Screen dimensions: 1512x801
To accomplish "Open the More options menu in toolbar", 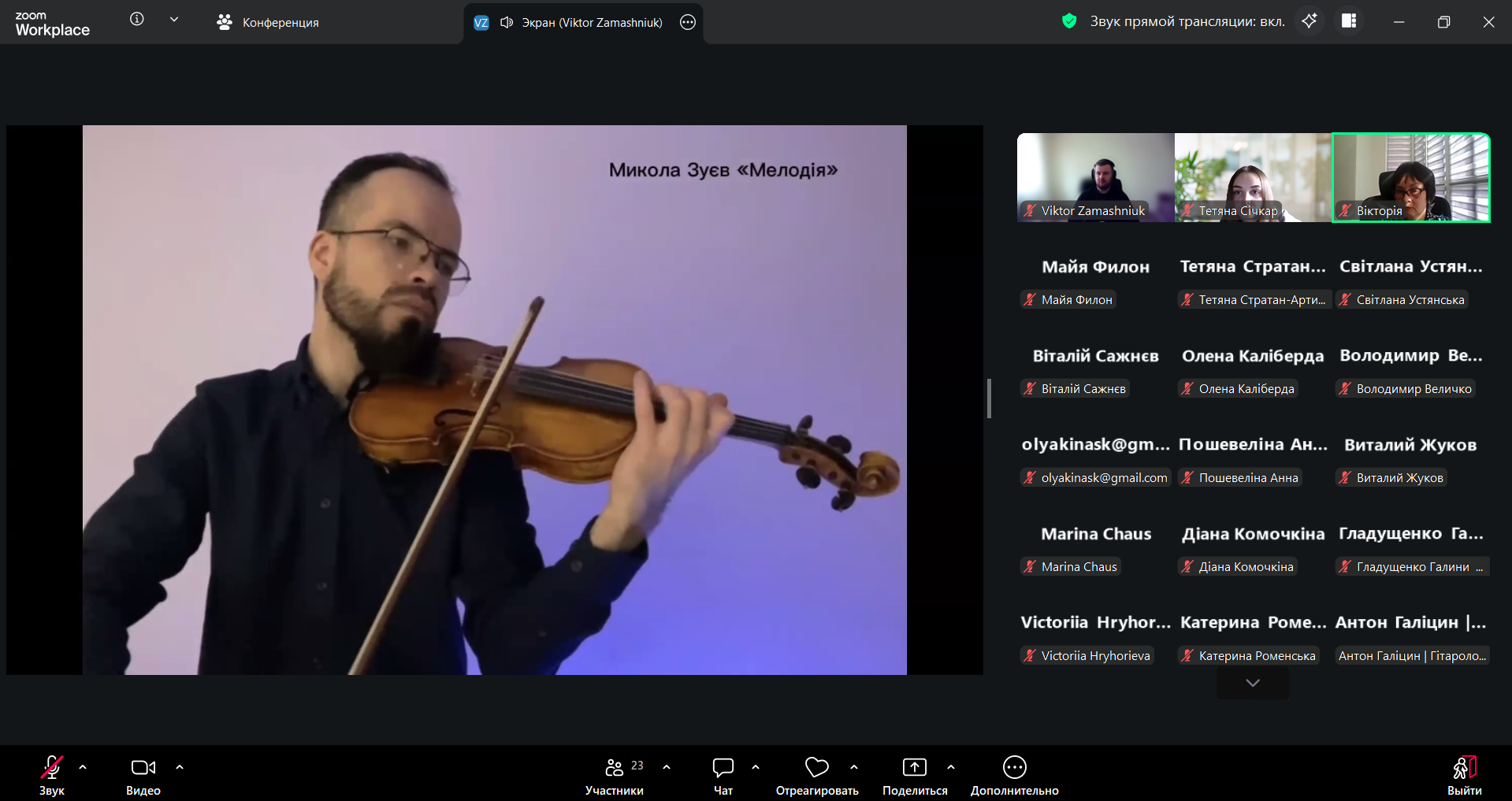I will coord(1014,776).
